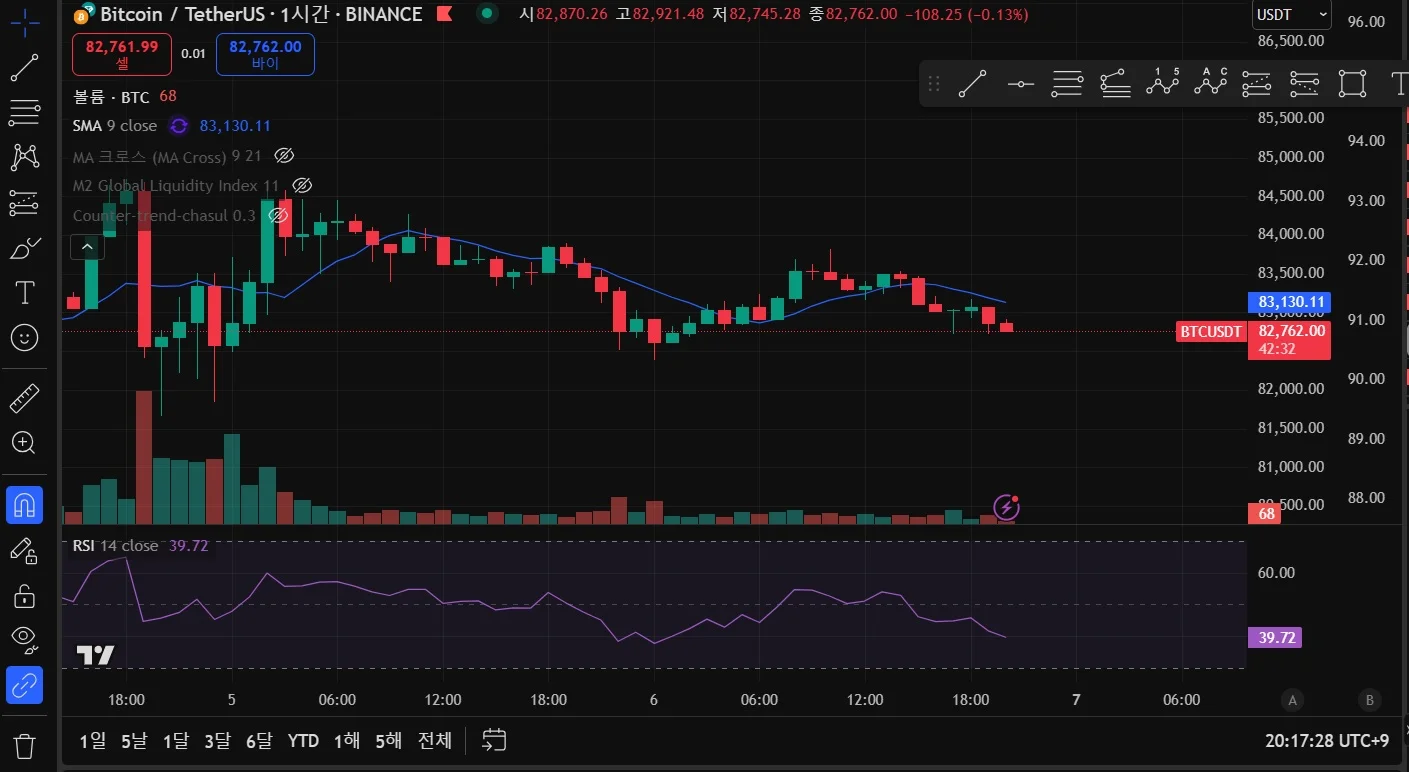The height and width of the screenshot is (772, 1409).
Task: Grab the floating toolbar drag handle
Action: coord(934,84)
